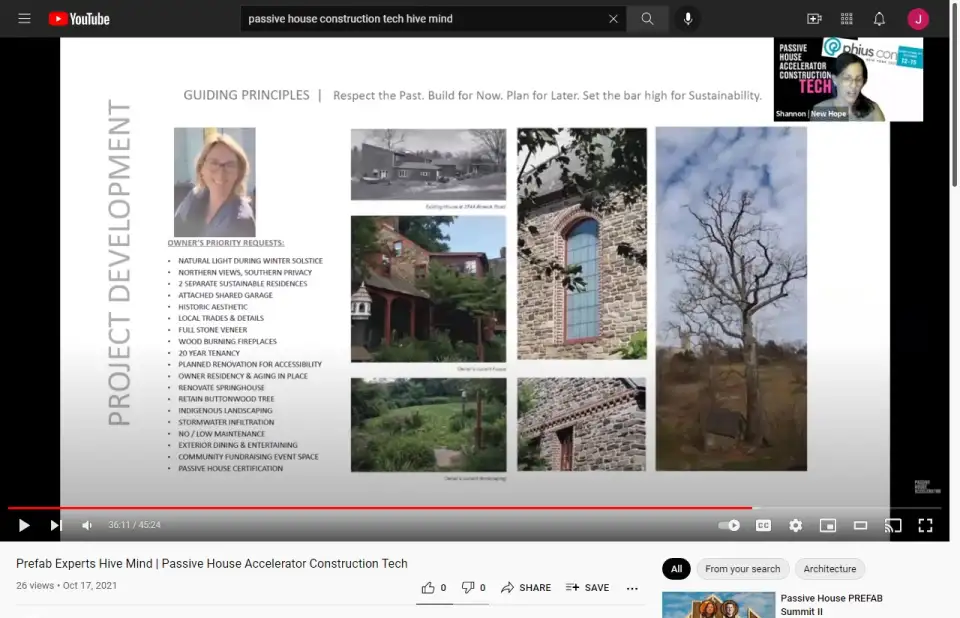This screenshot has width=960, height=618.
Task: Open the notifications bell
Action: tap(879, 19)
